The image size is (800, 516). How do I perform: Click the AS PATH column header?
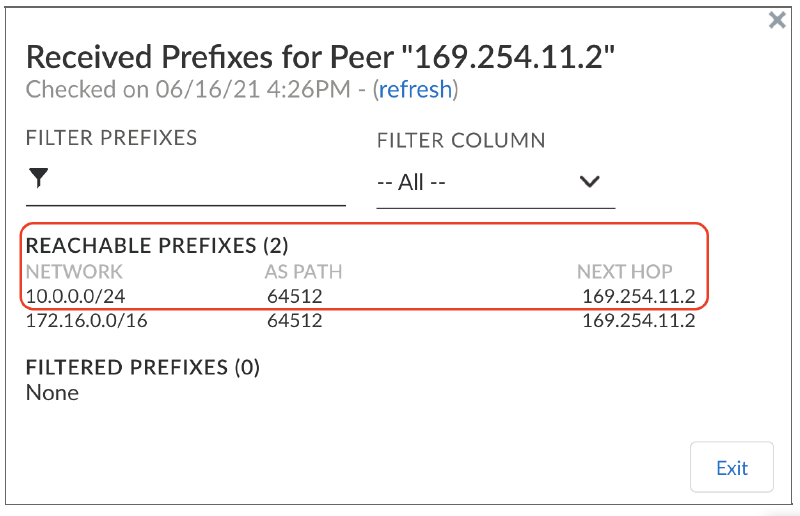tap(304, 271)
